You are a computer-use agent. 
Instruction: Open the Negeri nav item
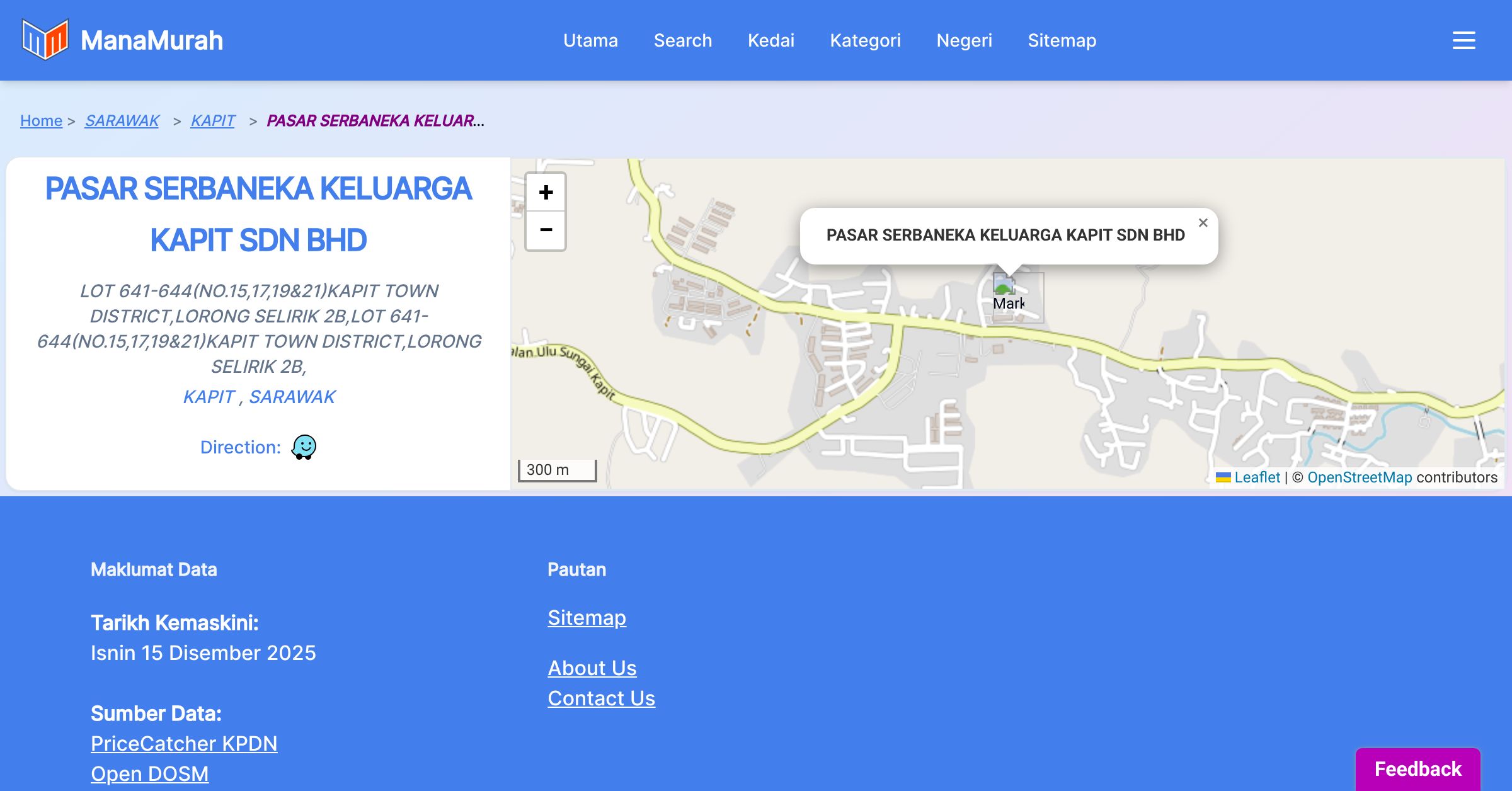tap(964, 40)
